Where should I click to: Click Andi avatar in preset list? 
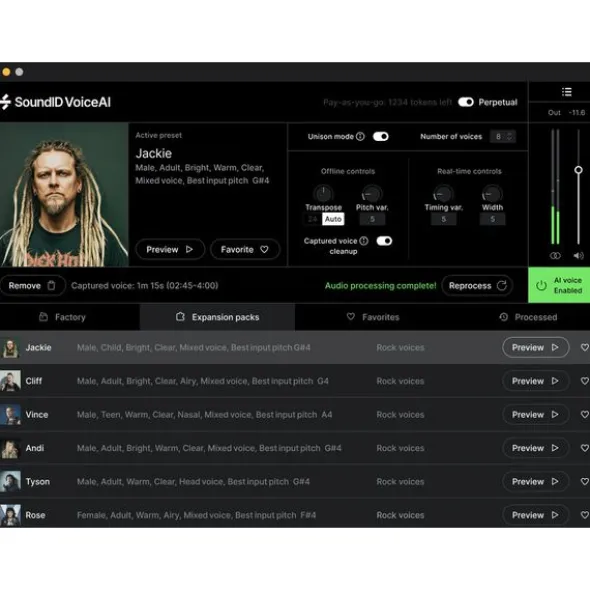(x=10, y=448)
